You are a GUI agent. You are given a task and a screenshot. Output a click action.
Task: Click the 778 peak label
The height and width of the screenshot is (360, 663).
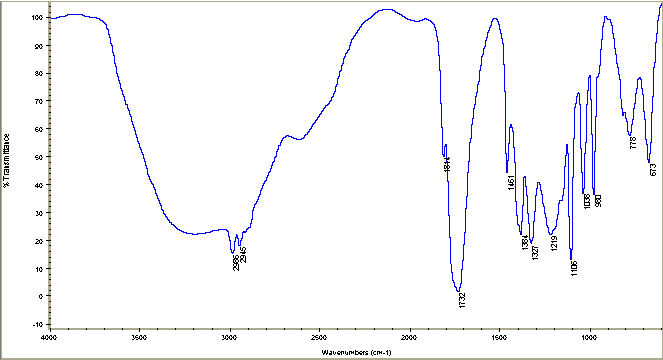633,143
